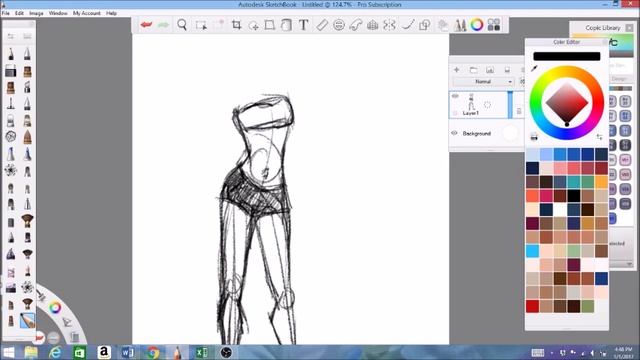The width and height of the screenshot is (640, 360).
Task: Activate the Ruler tool
Action: (x=322, y=25)
